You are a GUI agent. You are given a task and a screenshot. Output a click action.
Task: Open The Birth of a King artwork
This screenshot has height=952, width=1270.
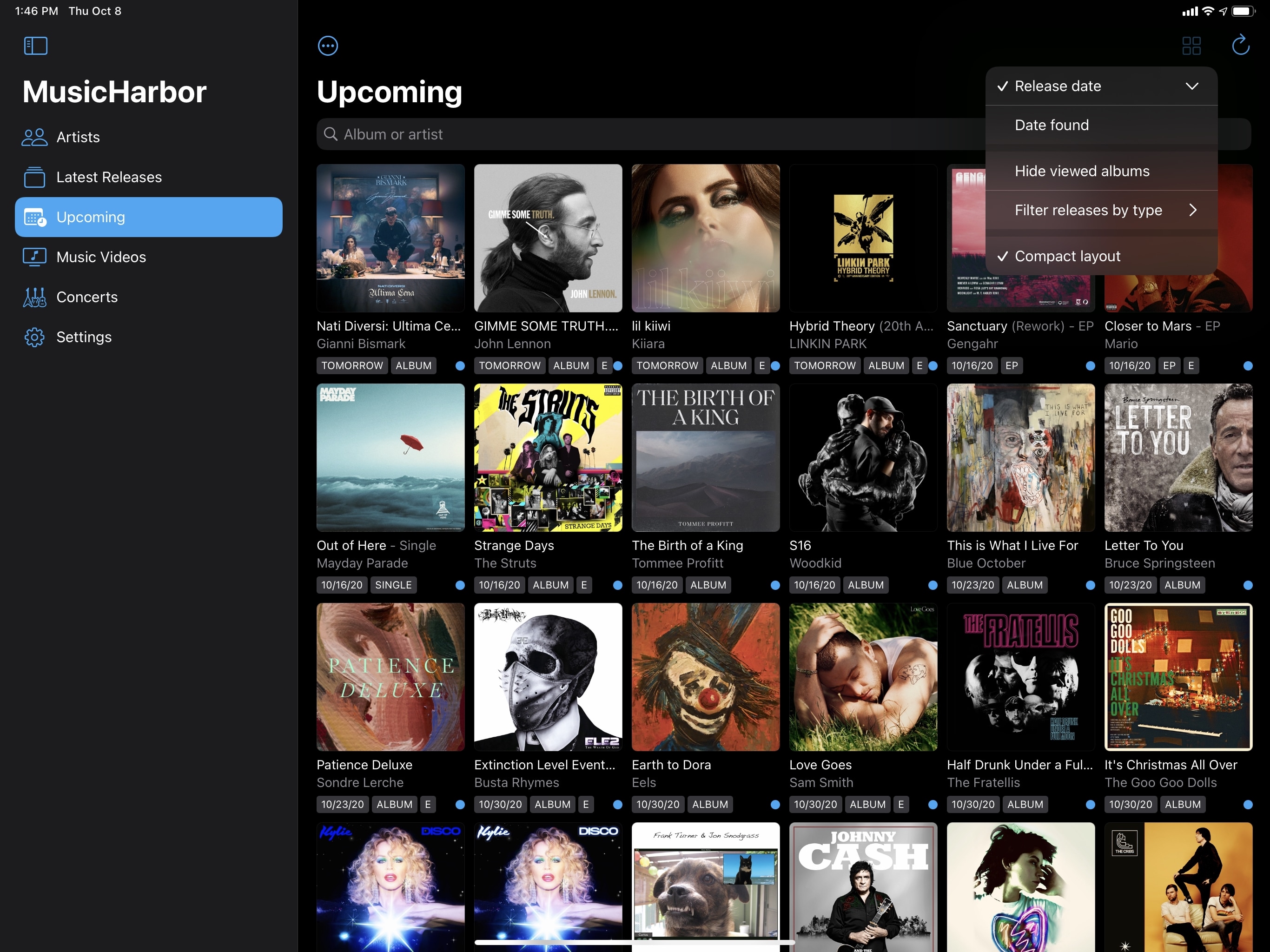pyautogui.click(x=706, y=457)
